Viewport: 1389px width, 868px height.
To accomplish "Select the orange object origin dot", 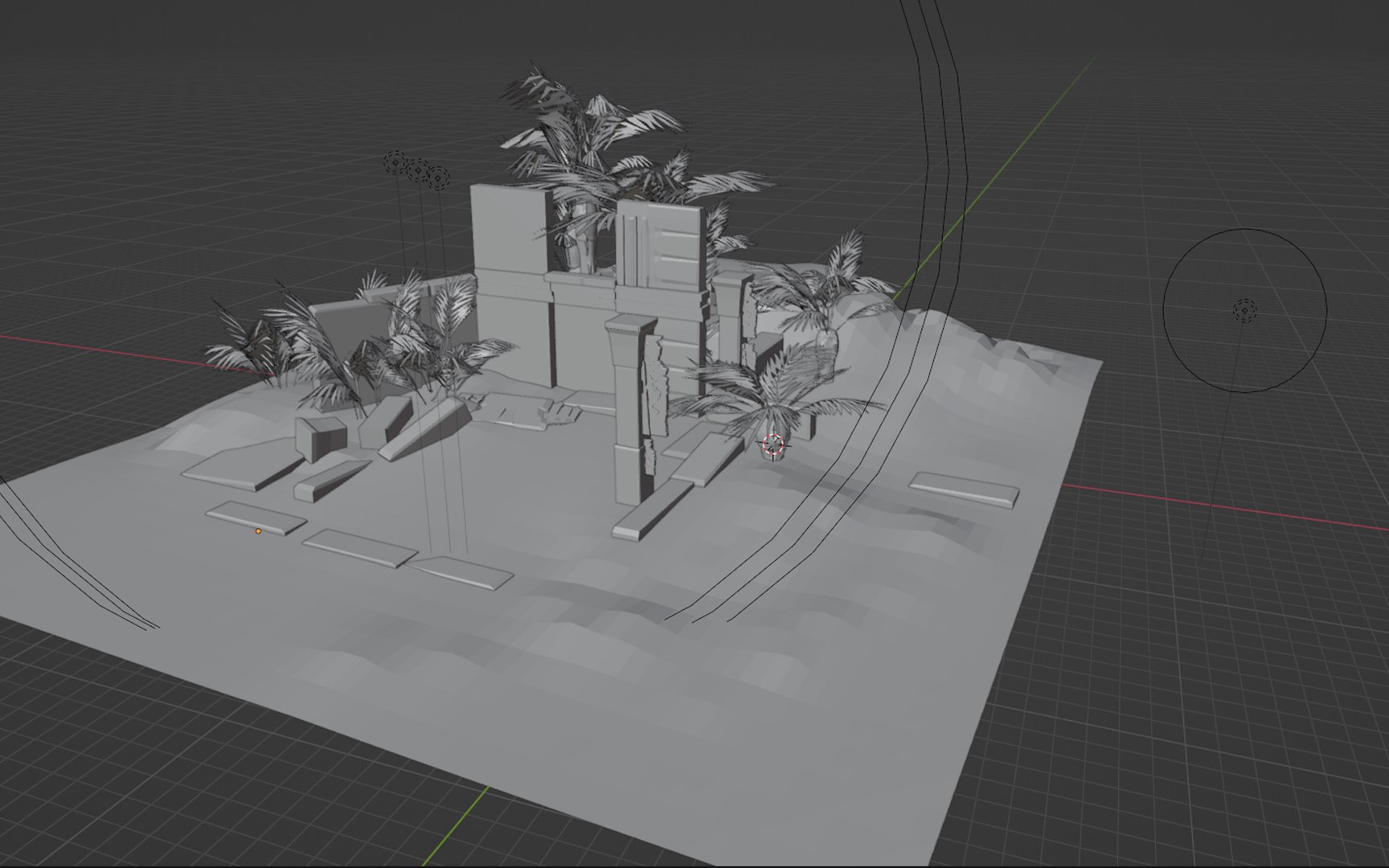I will 258,531.
